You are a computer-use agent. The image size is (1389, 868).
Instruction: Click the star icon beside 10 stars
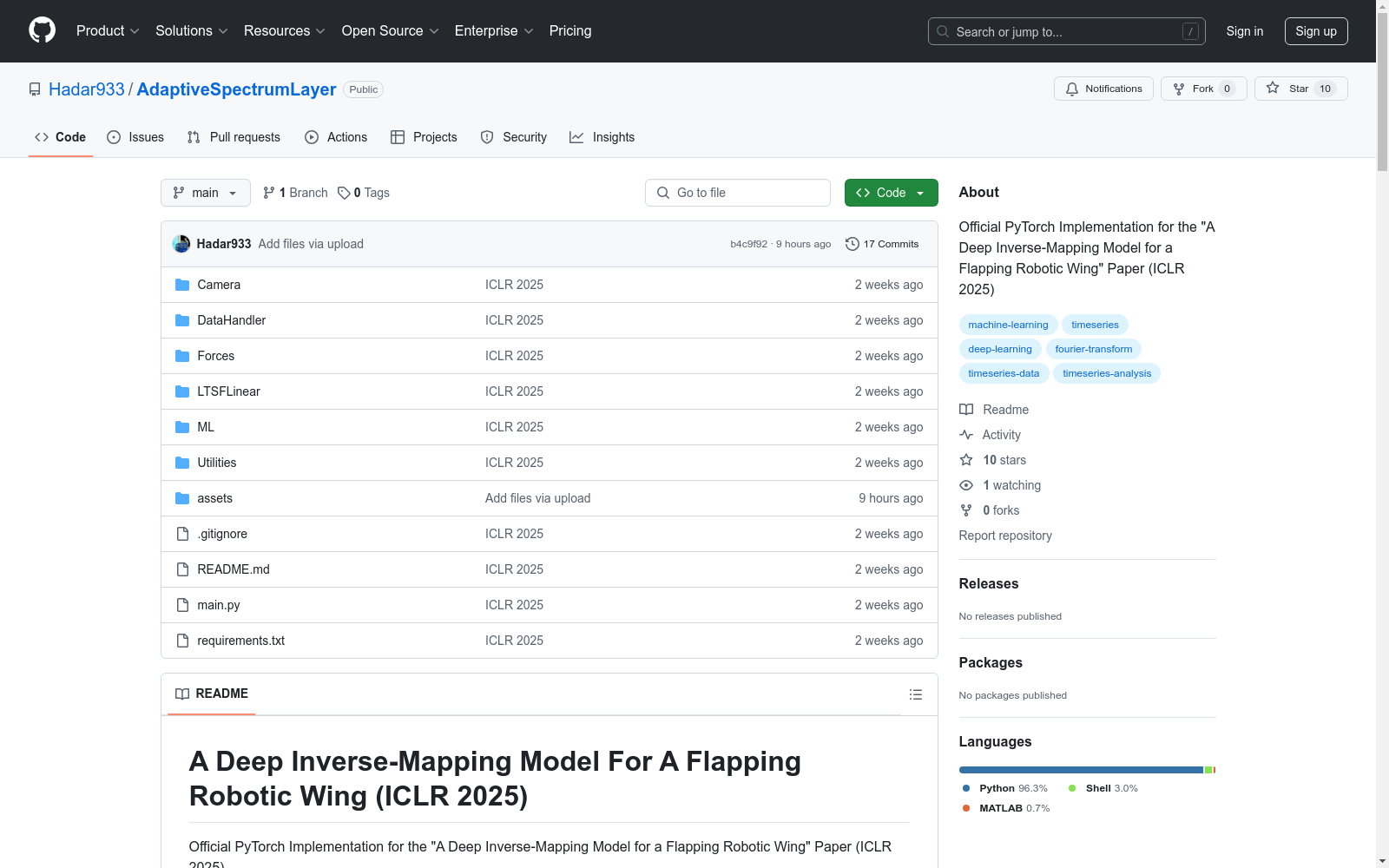966,460
